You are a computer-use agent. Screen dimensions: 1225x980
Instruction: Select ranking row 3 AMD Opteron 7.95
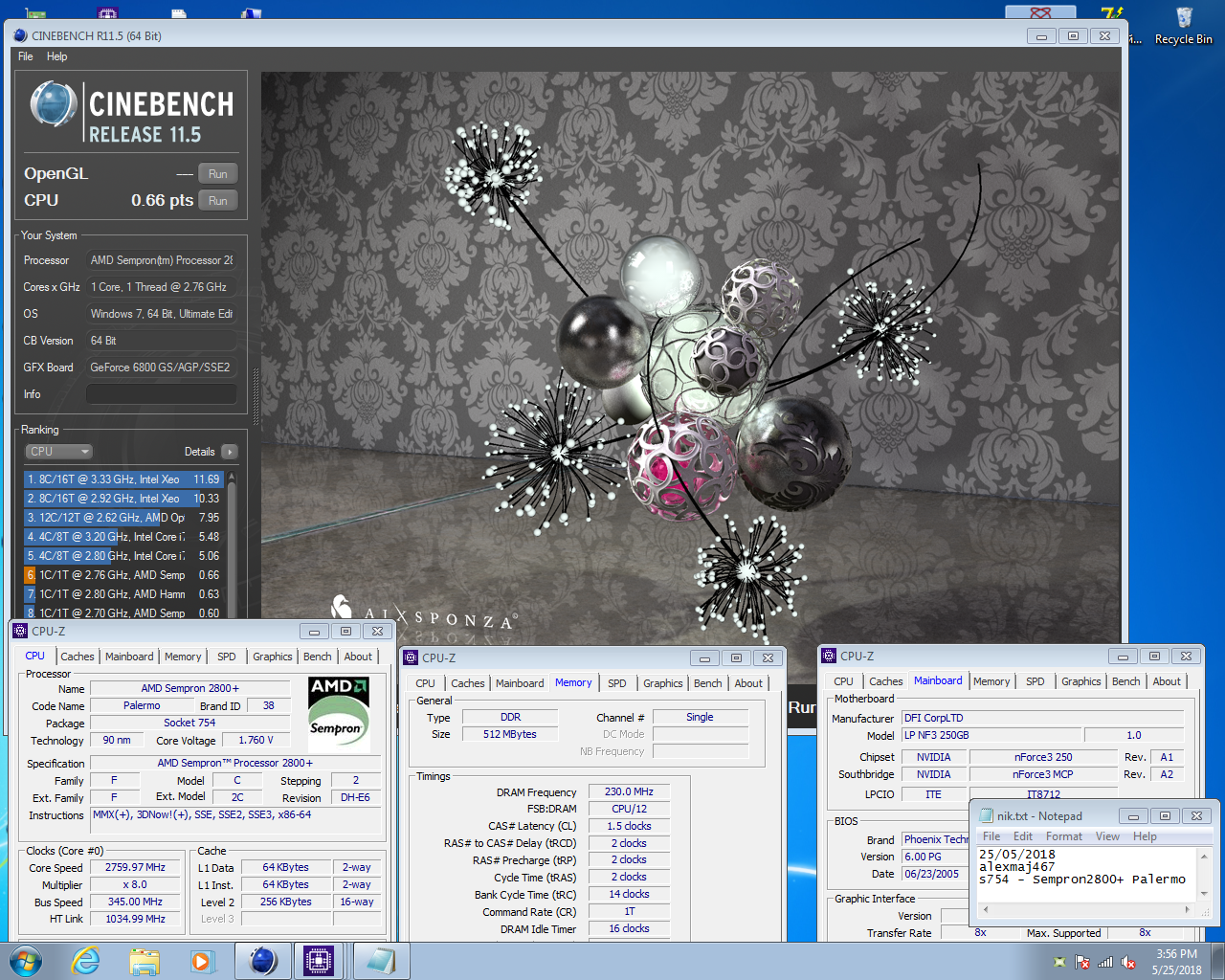click(123, 518)
